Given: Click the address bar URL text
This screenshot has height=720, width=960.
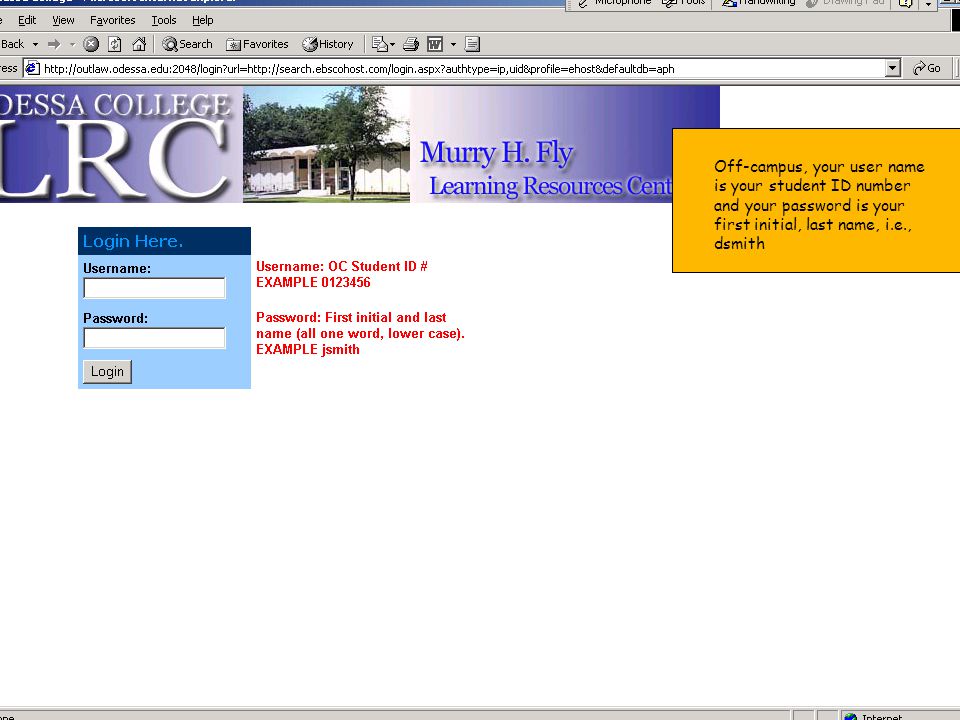Looking at the screenshot, I should (359, 69).
